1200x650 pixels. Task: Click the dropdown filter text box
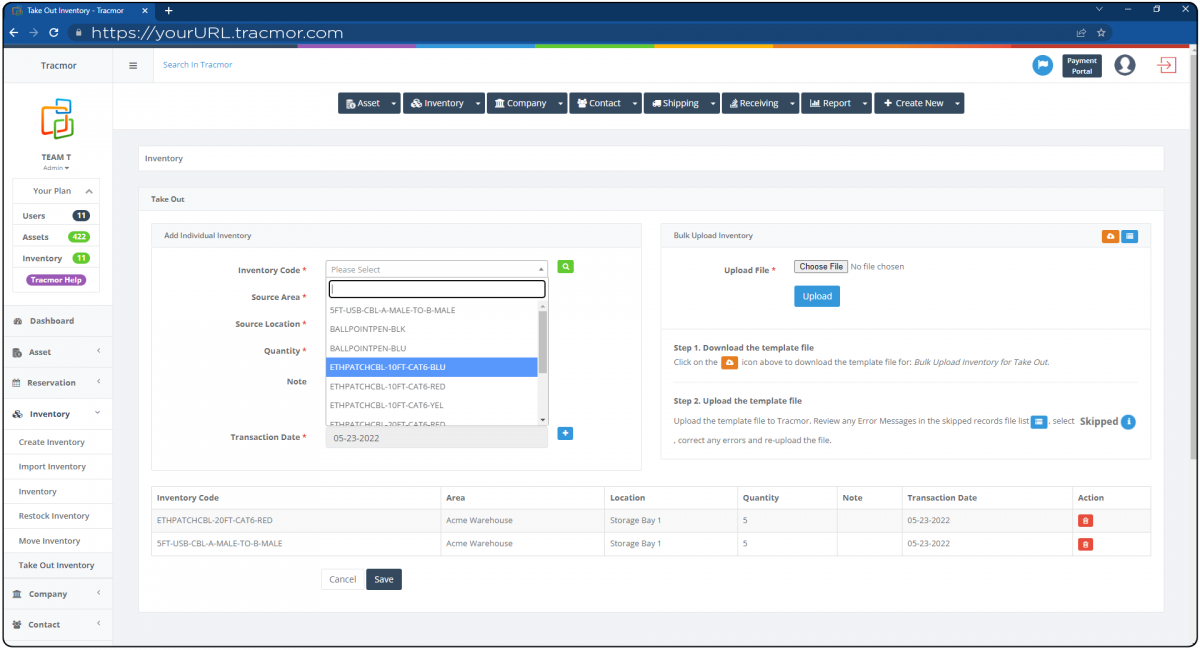437,289
